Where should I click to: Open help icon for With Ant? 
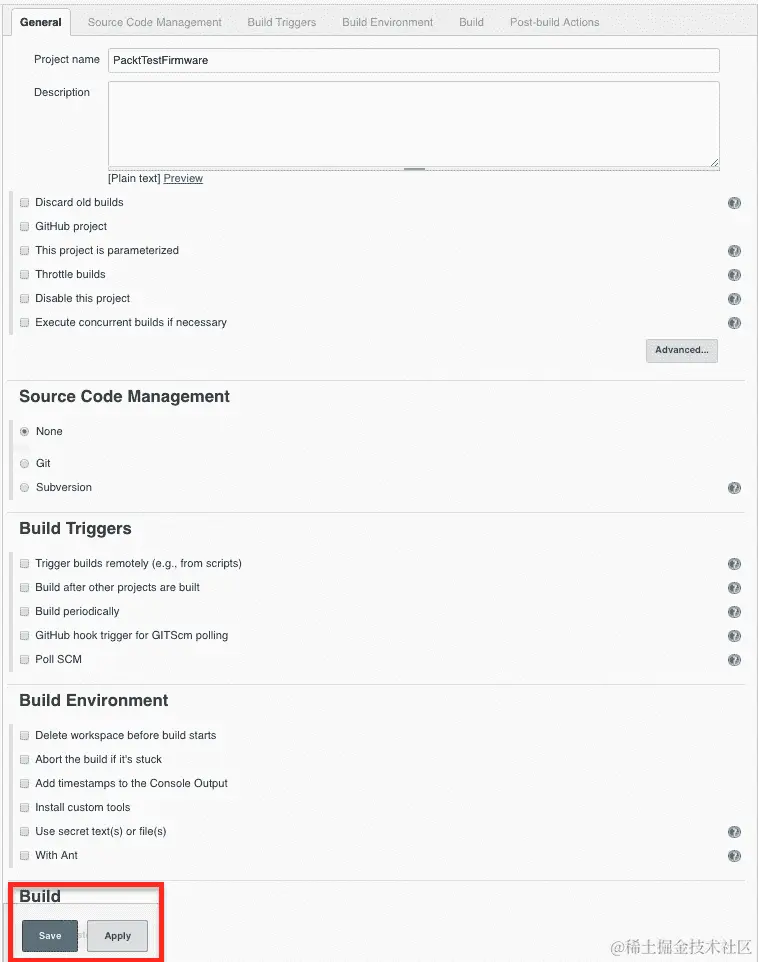734,856
